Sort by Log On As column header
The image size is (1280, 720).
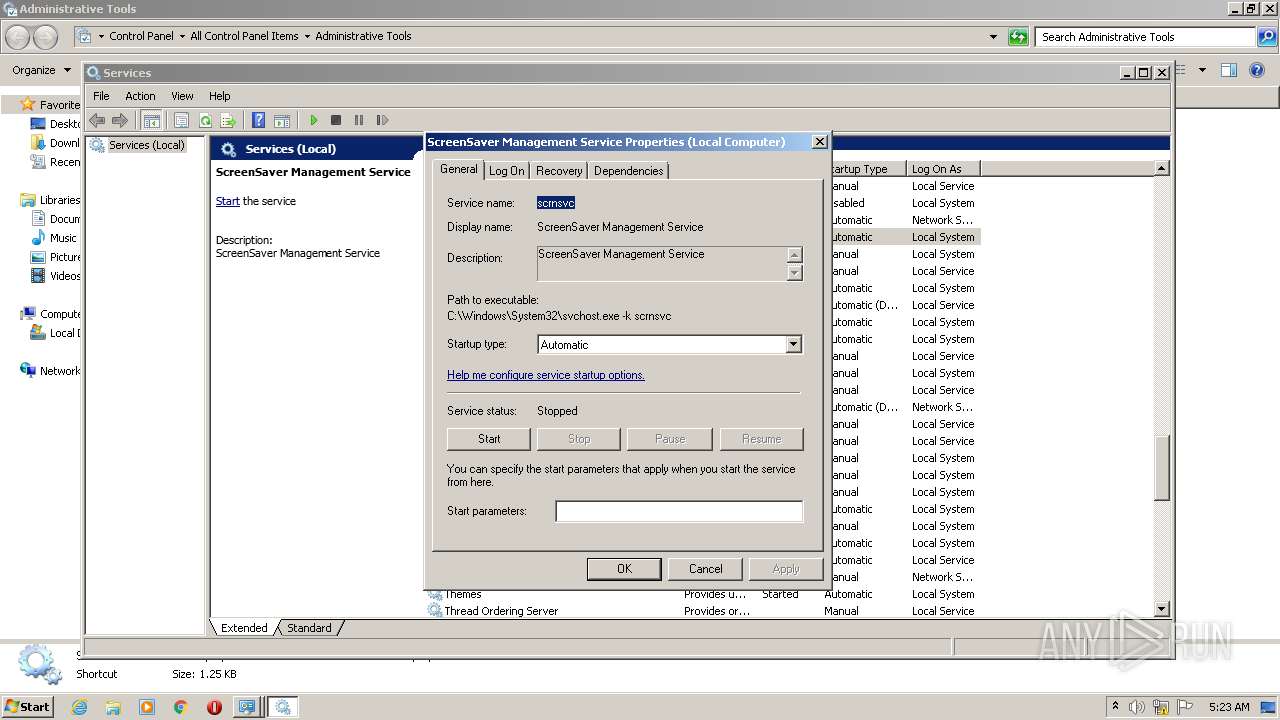click(x=942, y=169)
